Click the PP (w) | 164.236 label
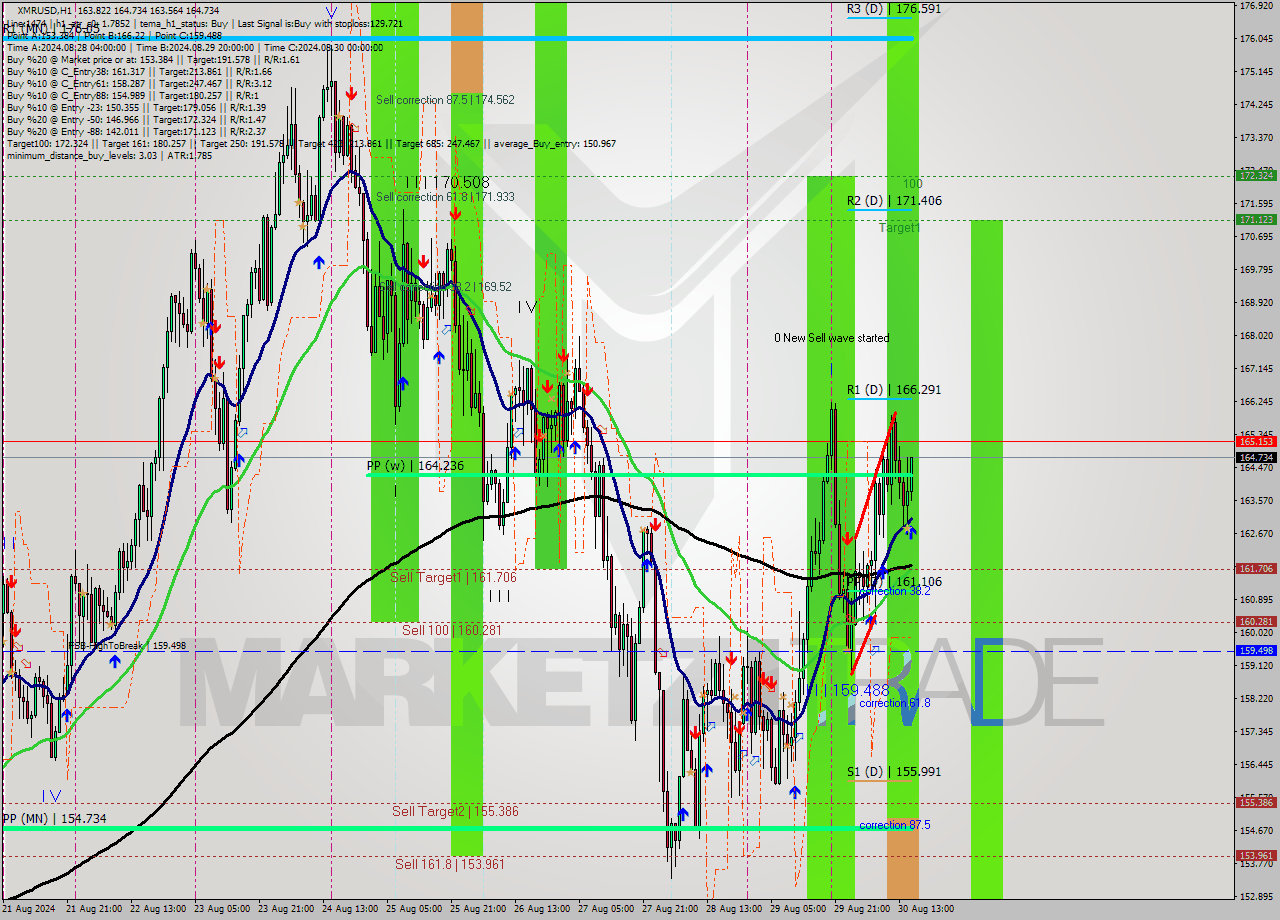 (415, 466)
